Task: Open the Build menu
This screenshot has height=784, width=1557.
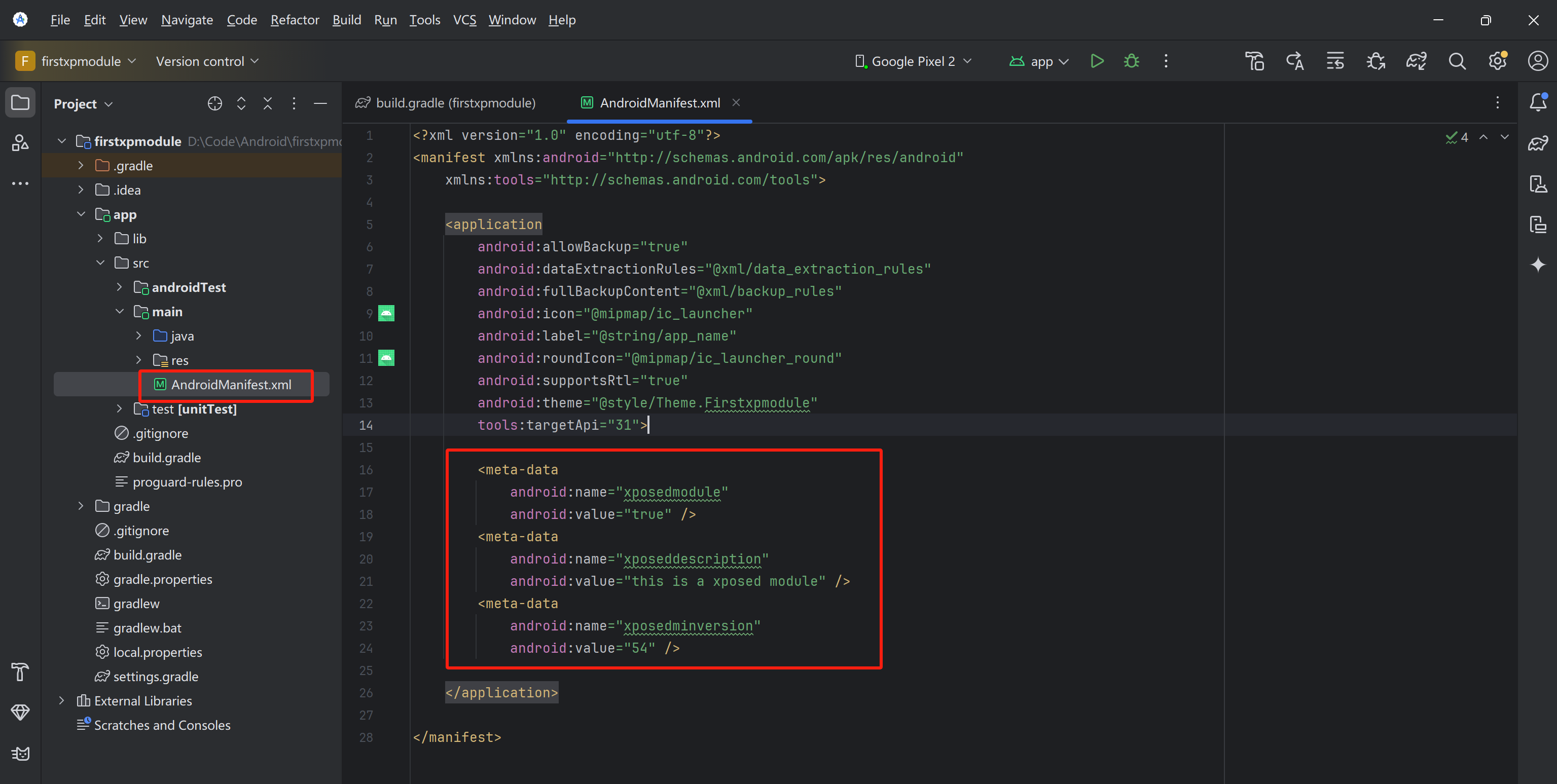Action: coord(346,20)
